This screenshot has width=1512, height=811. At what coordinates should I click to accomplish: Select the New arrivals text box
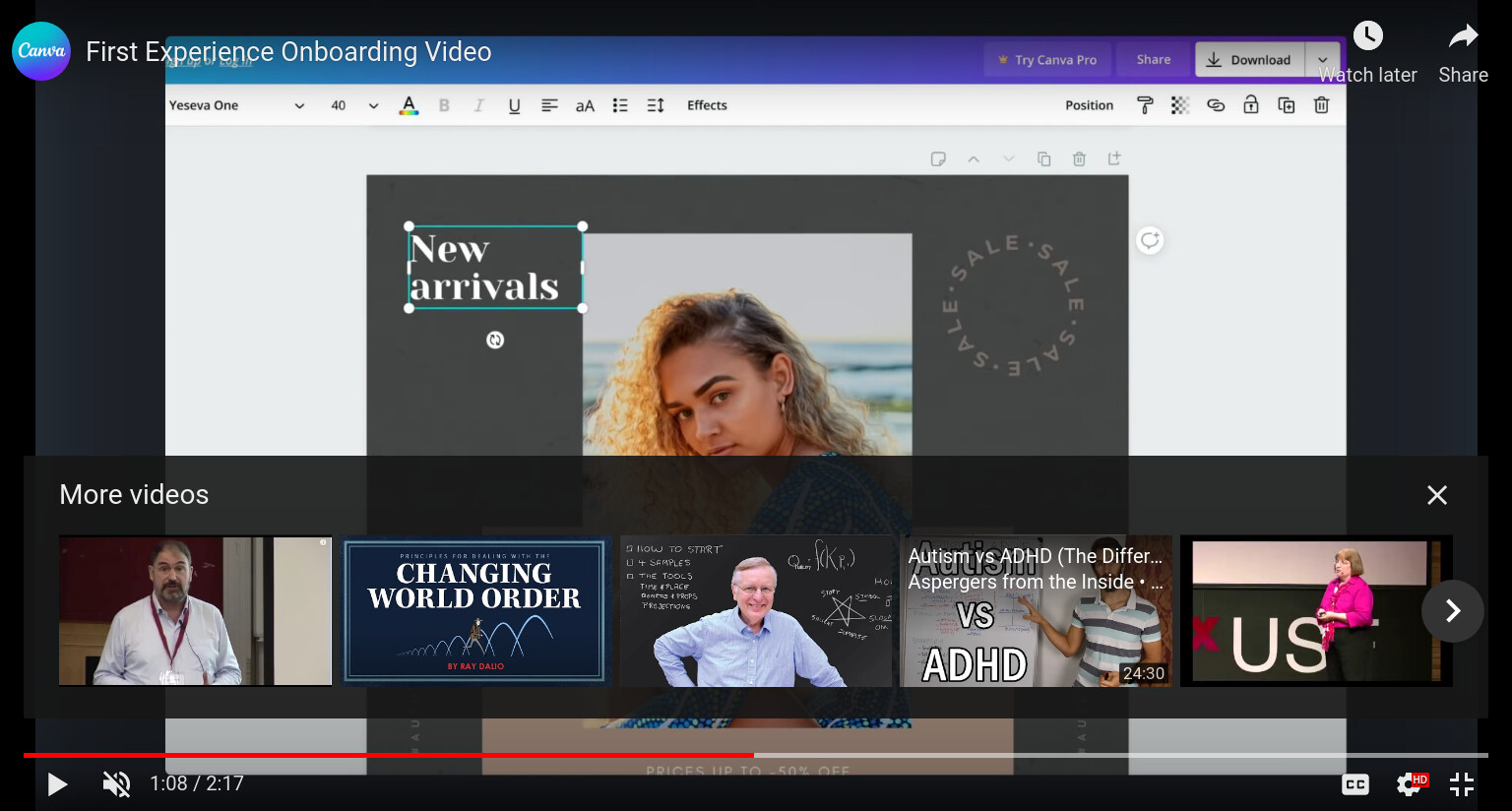click(x=495, y=268)
